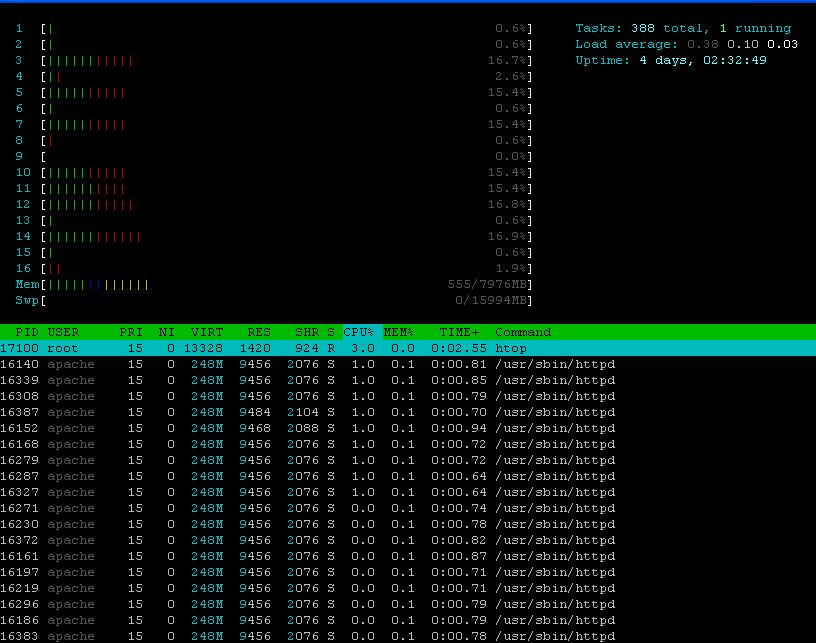The height and width of the screenshot is (643, 816).
Task: Click the VIRT column header
Action: pos(207,332)
